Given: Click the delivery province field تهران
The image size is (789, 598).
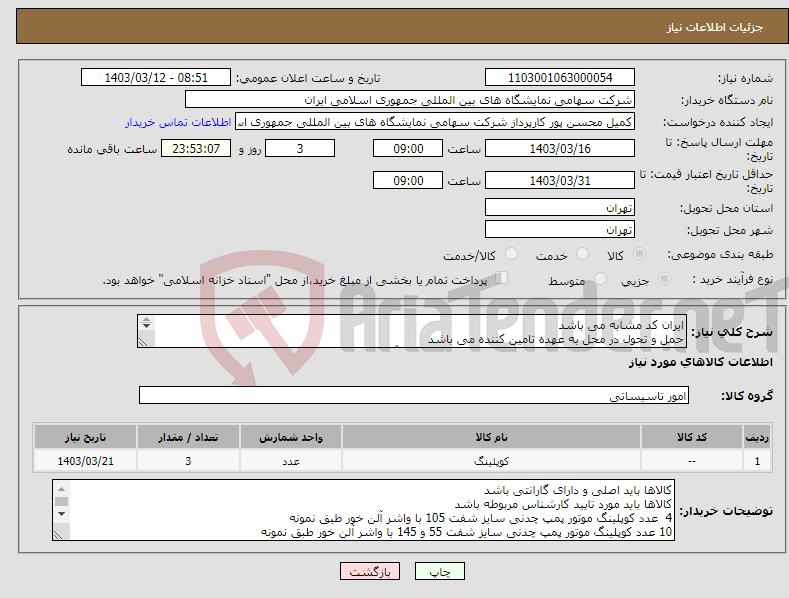Looking at the screenshot, I should tap(560, 207).
